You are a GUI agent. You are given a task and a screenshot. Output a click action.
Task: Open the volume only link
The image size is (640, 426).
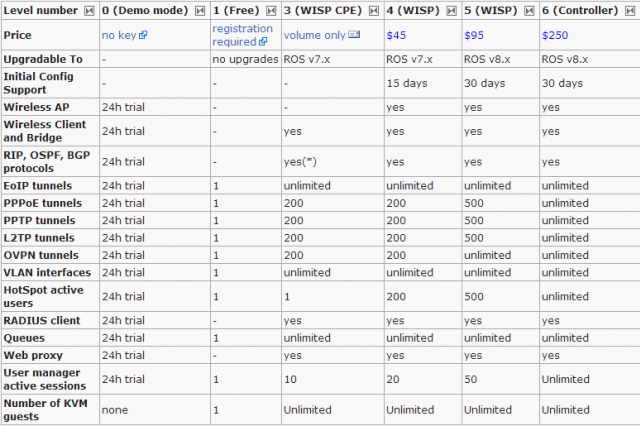click(x=315, y=35)
